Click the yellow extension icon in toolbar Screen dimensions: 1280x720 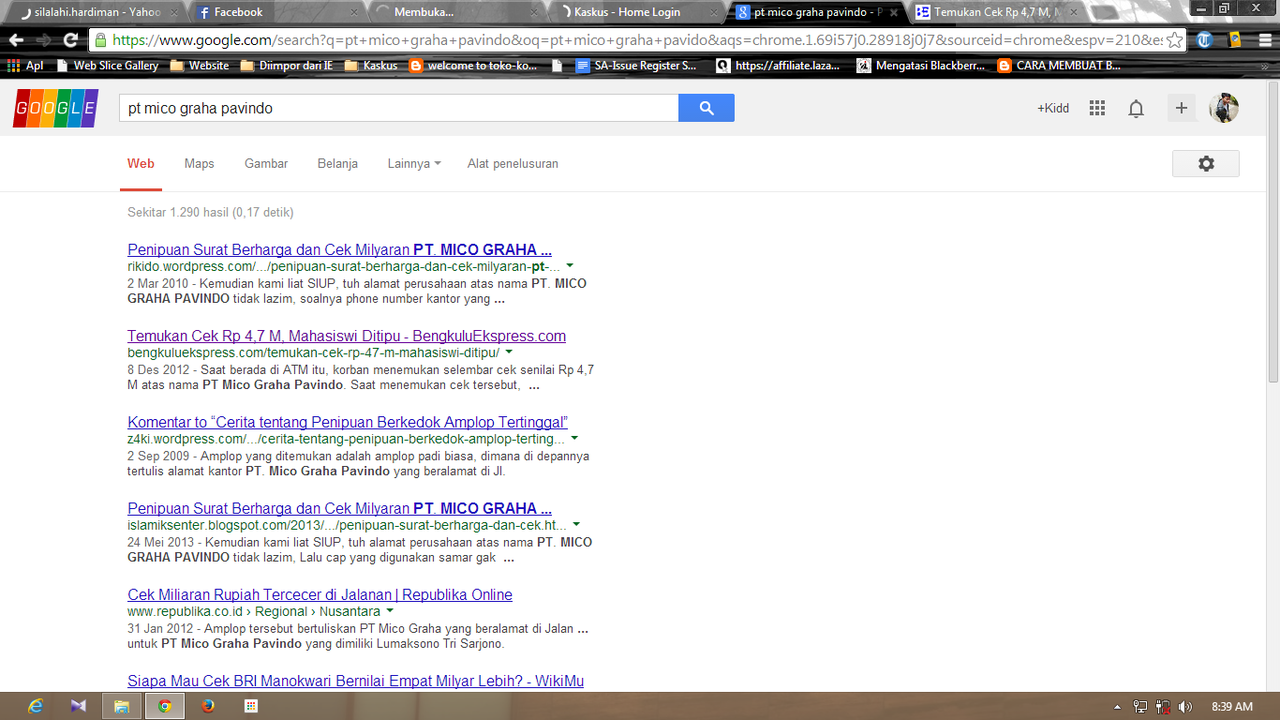1235,40
